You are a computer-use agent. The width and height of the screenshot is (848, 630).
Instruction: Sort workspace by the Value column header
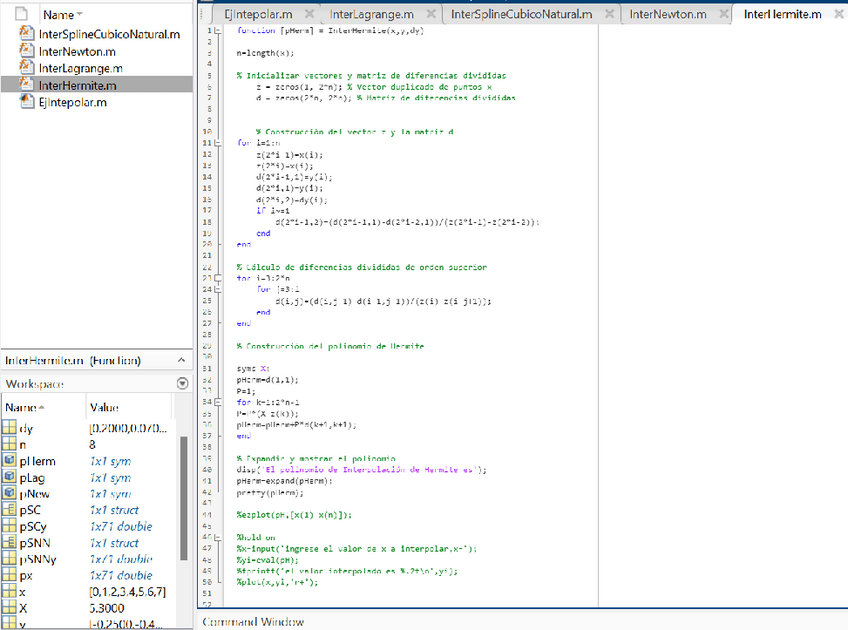tap(104, 407)
